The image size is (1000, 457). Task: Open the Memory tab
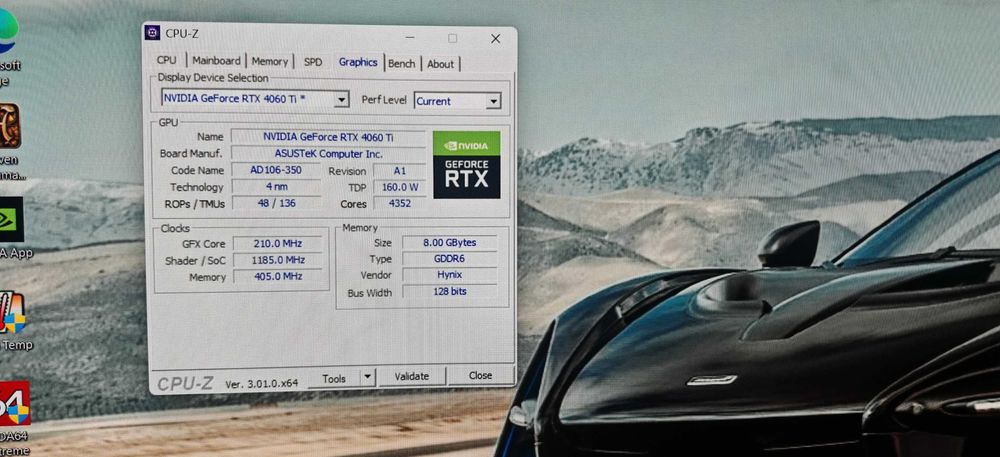point(269,61)
